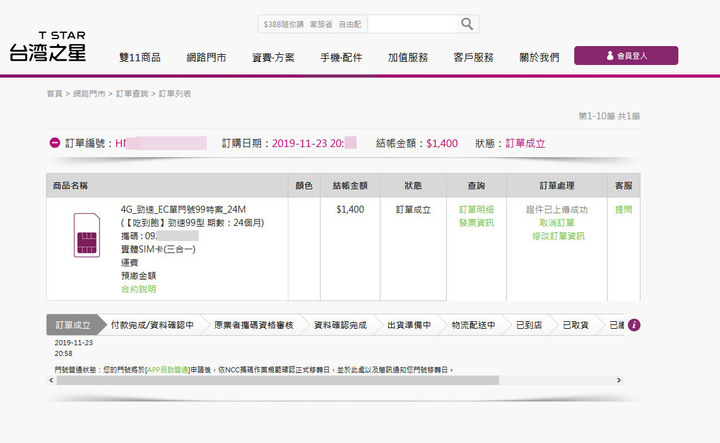Click the T STAR 台灣之星 logo
This screenshot has height=443, width=720.
coord(48,46)
